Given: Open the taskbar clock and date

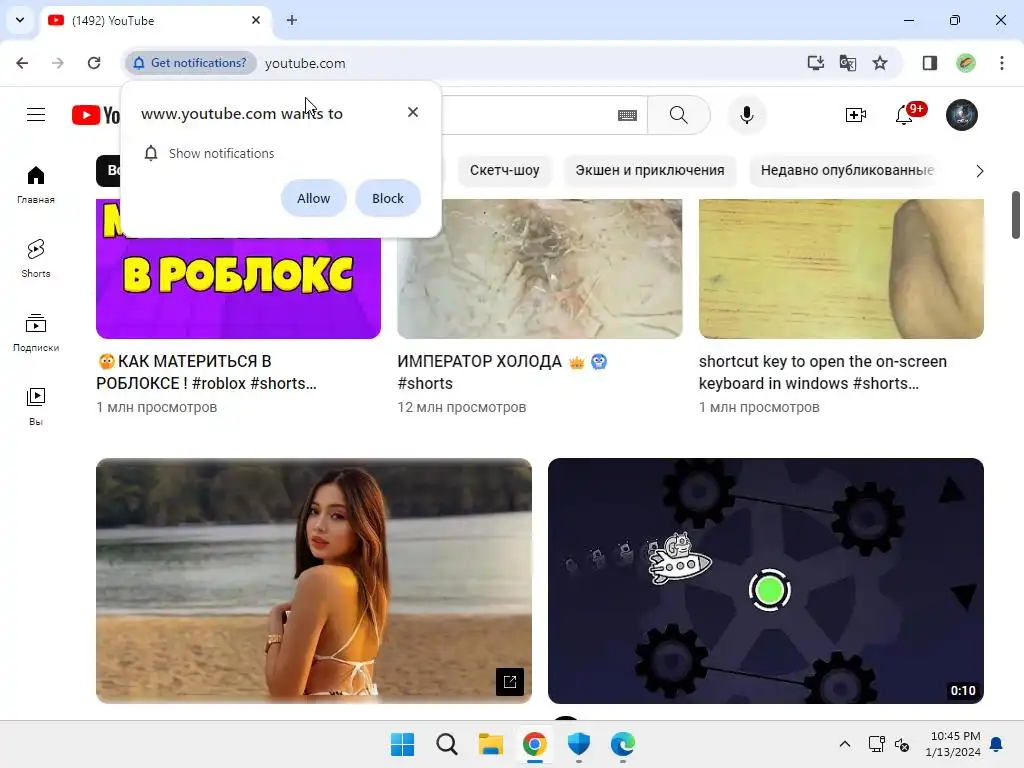Looking at the screenshot, I should 954,744.
